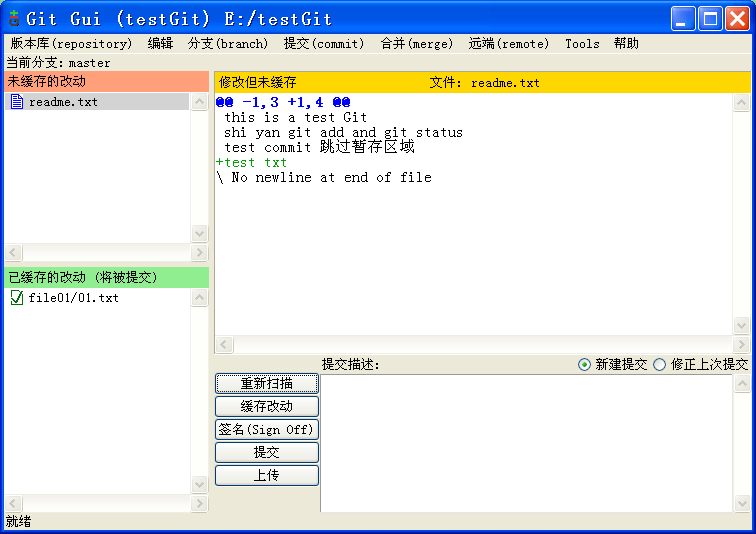Screen dimensions: 756x534
Task: Click the '\ No newline at end of file' line
Action: [x=324, y=177]
